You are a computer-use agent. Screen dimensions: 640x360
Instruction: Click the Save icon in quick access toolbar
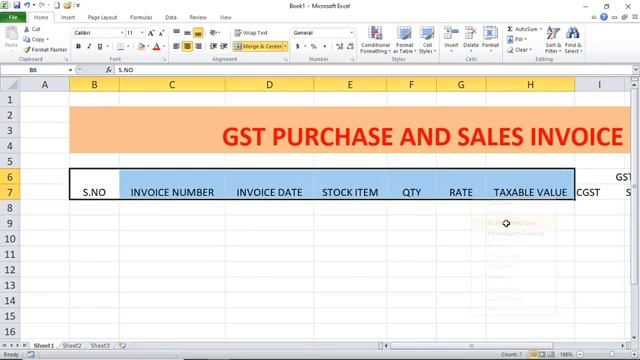click(17, 6)
